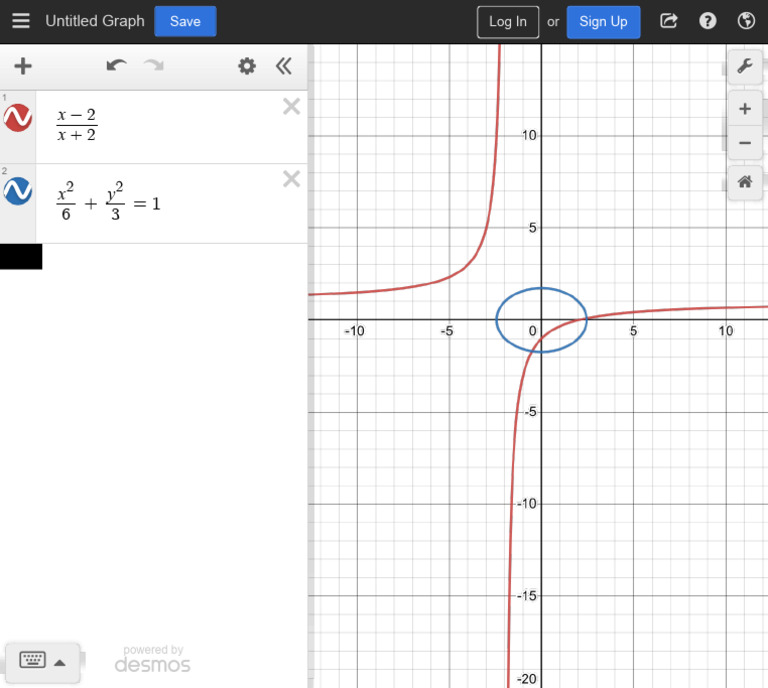
Task: Click the redo arrow icon
Action: click(x=153, y=67)
